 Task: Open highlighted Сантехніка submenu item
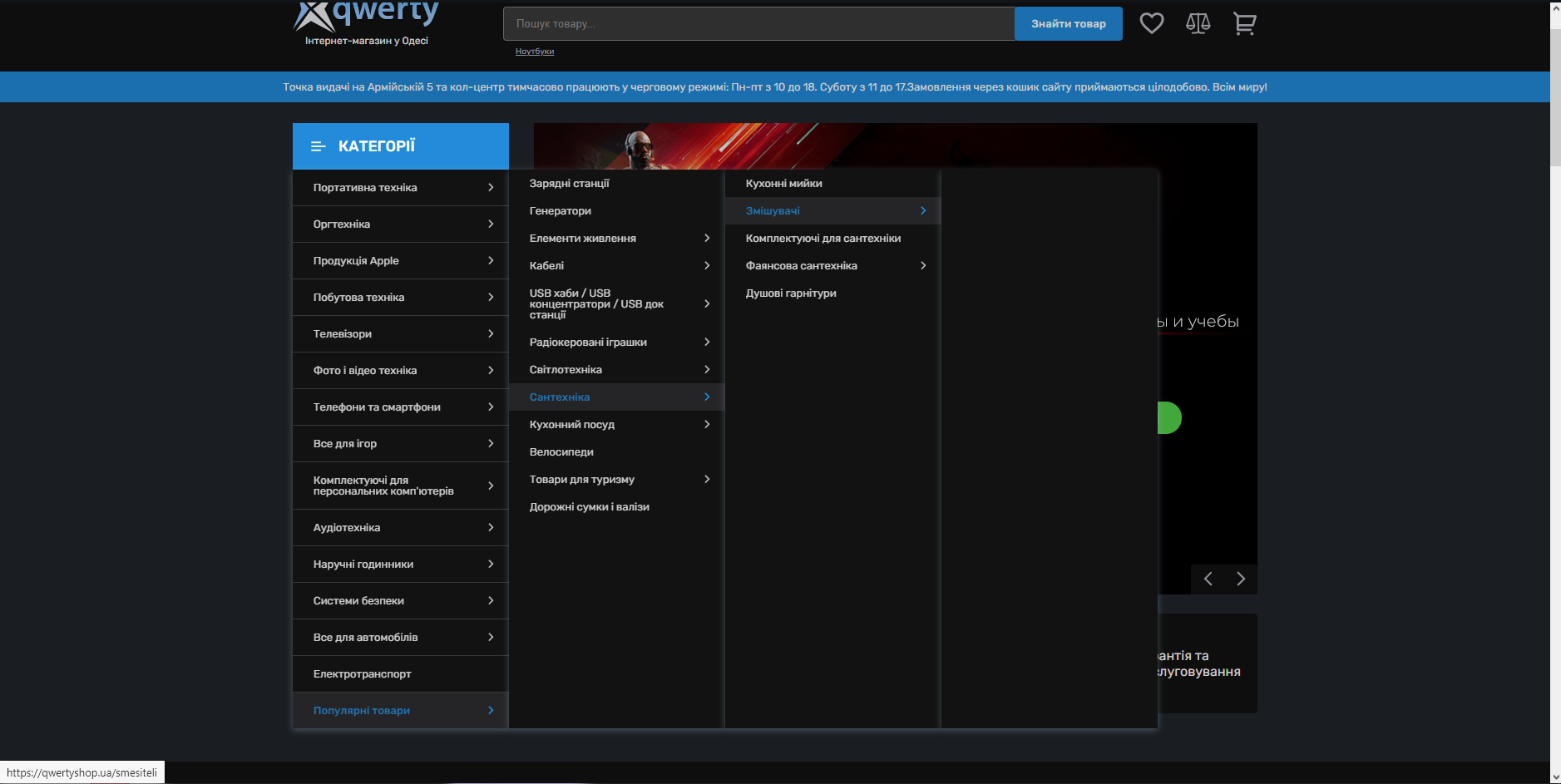click(617, 397)
